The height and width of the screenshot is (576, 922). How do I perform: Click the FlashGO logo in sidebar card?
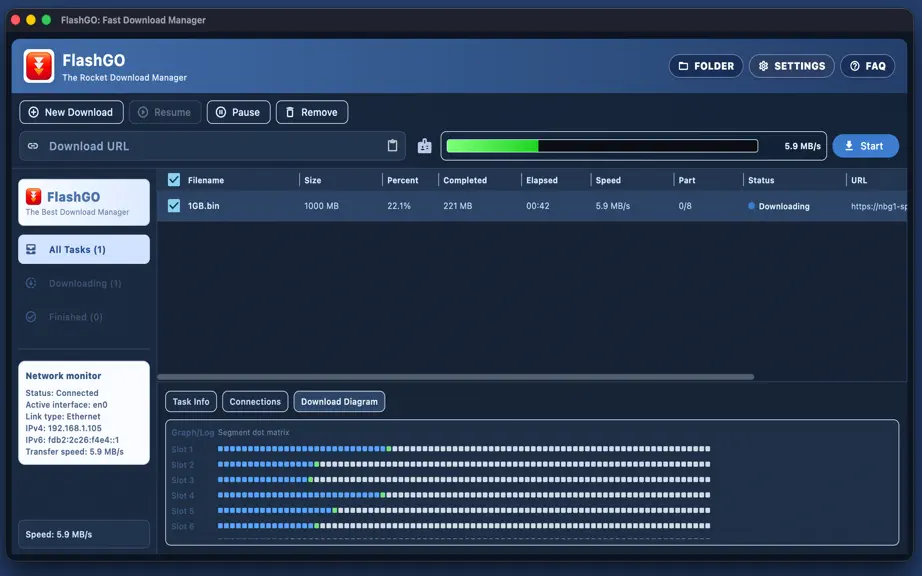[34, 196]
